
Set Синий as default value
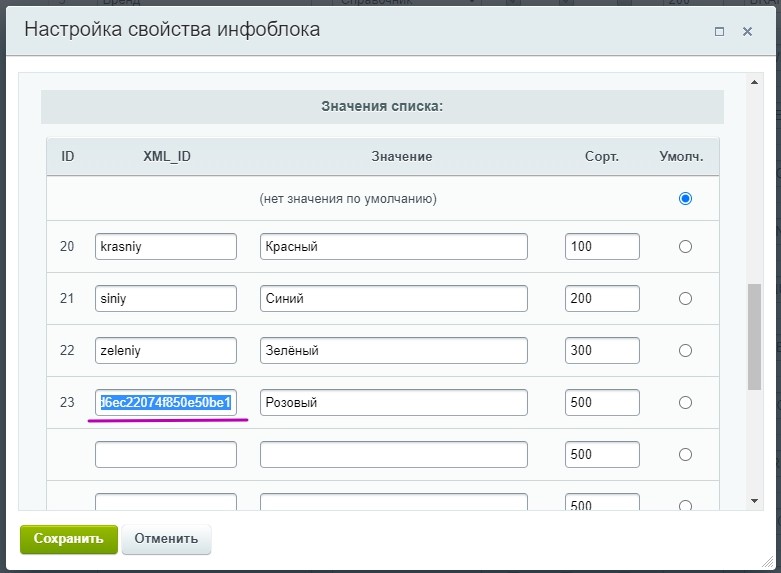tap(685, 298)
